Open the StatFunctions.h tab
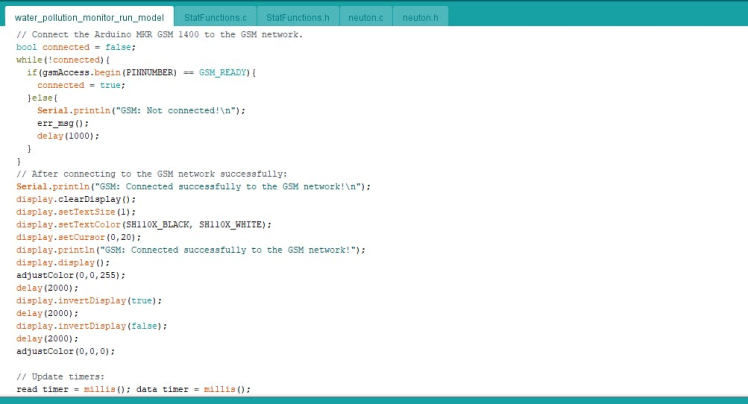 (x=298, y=18)
